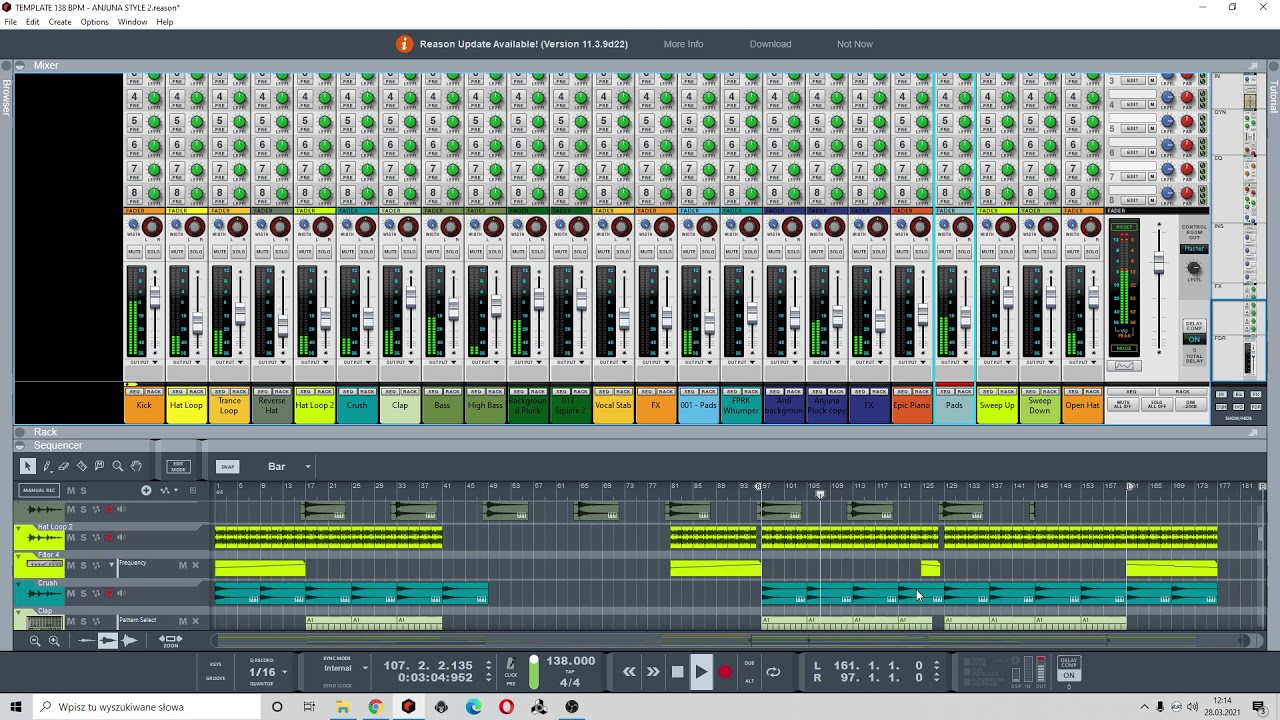Click the Play transport button
Image resolution: width=1280 pixels, height=720 pixels.
[x=701, y=672]
